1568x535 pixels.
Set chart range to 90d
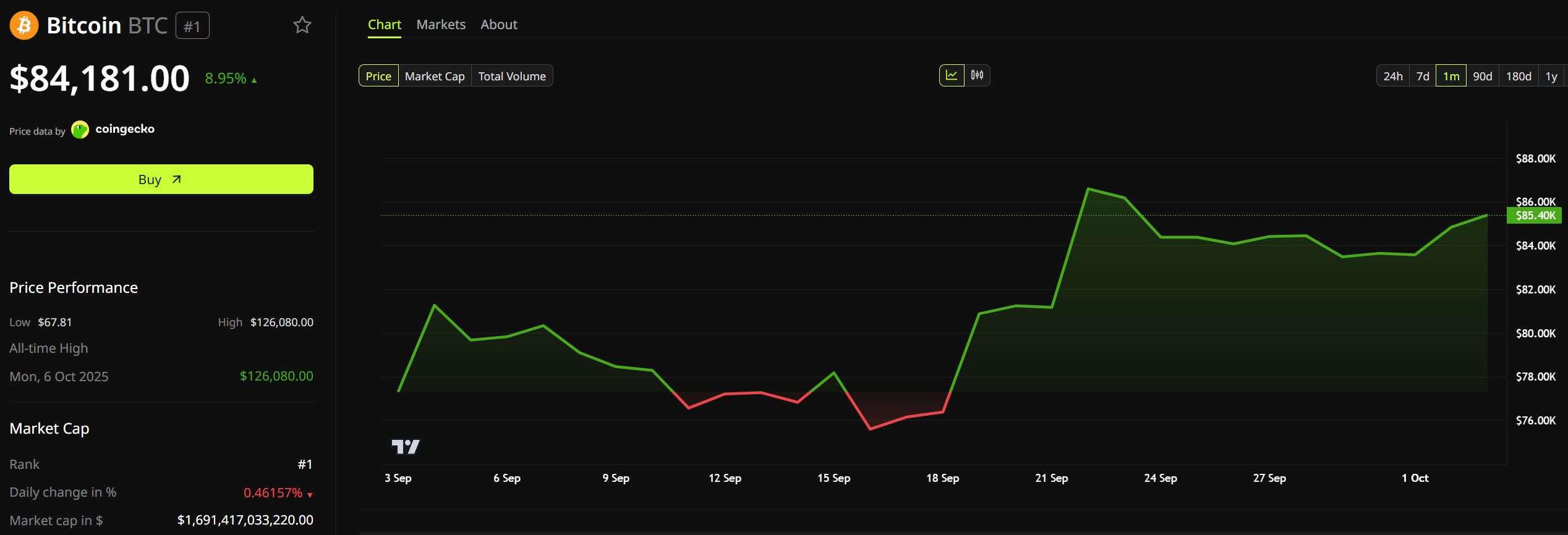(x=1483, y=76)
